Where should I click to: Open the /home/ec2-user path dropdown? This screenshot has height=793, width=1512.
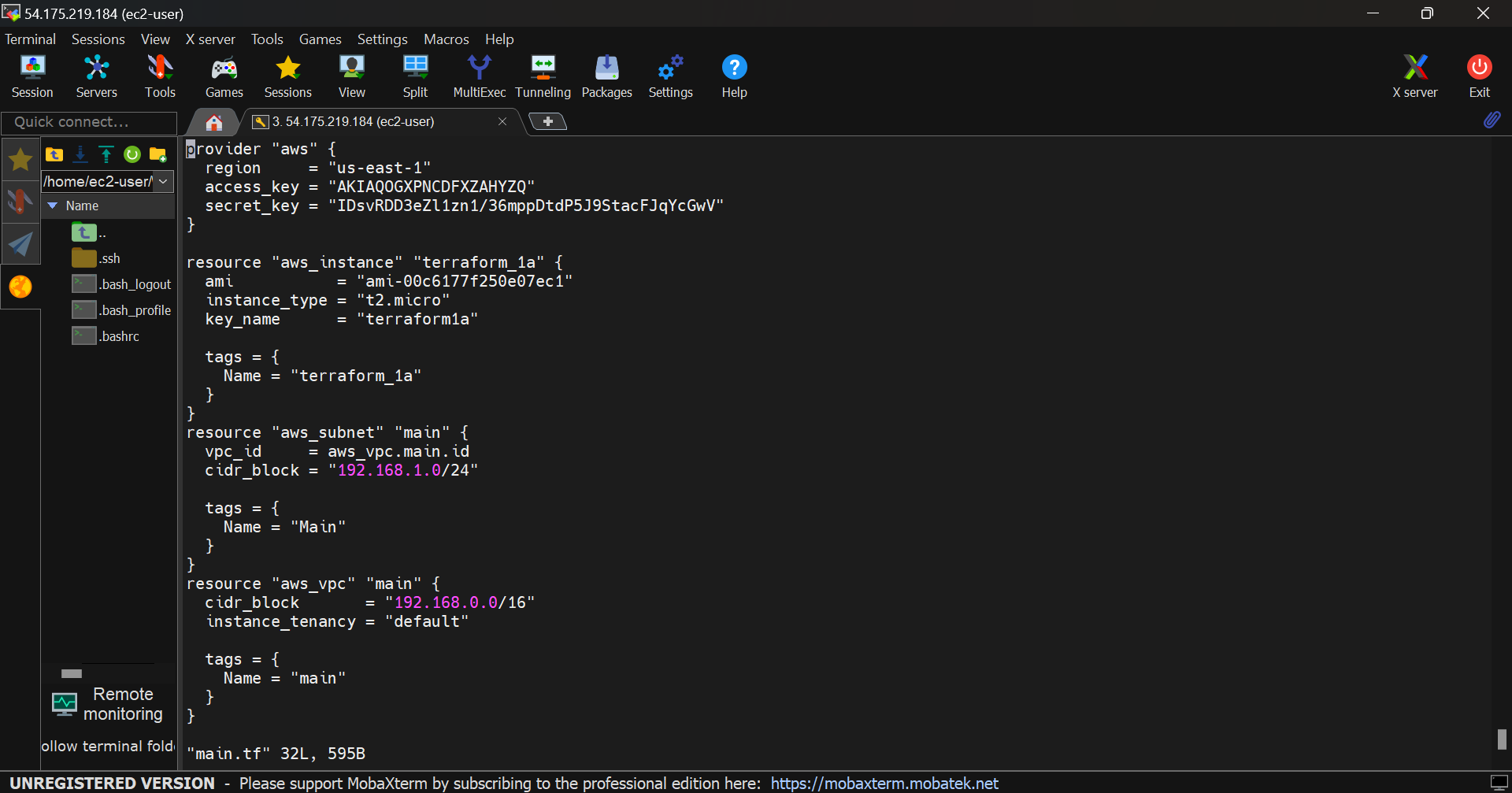[163, 181]
